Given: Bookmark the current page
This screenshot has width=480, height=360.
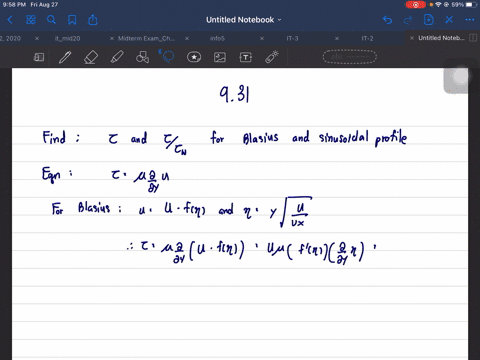Looking at the screenshot, I should coord(72,20).
